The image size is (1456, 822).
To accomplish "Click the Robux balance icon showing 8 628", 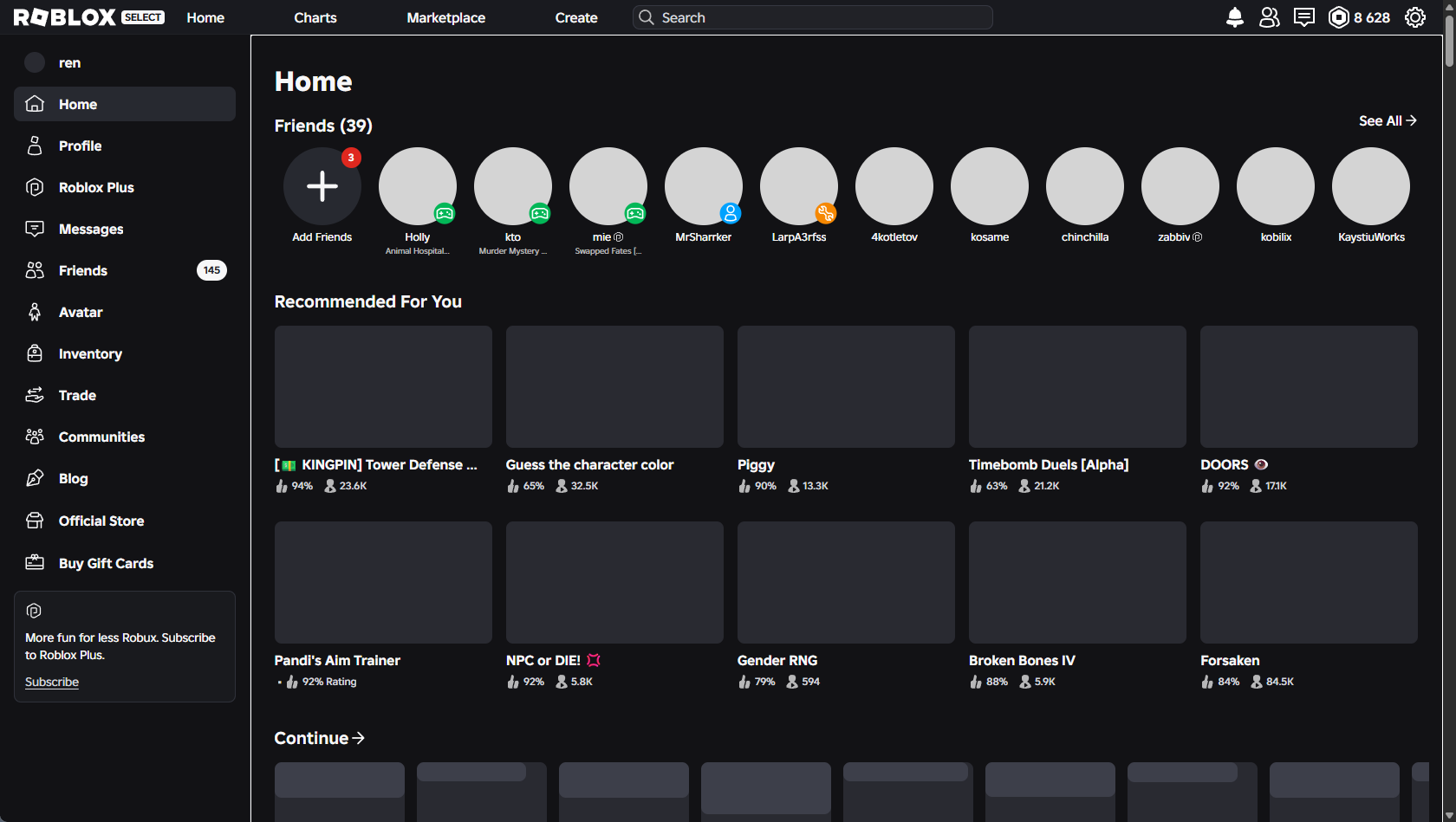I will click(x=1339, y=17).
